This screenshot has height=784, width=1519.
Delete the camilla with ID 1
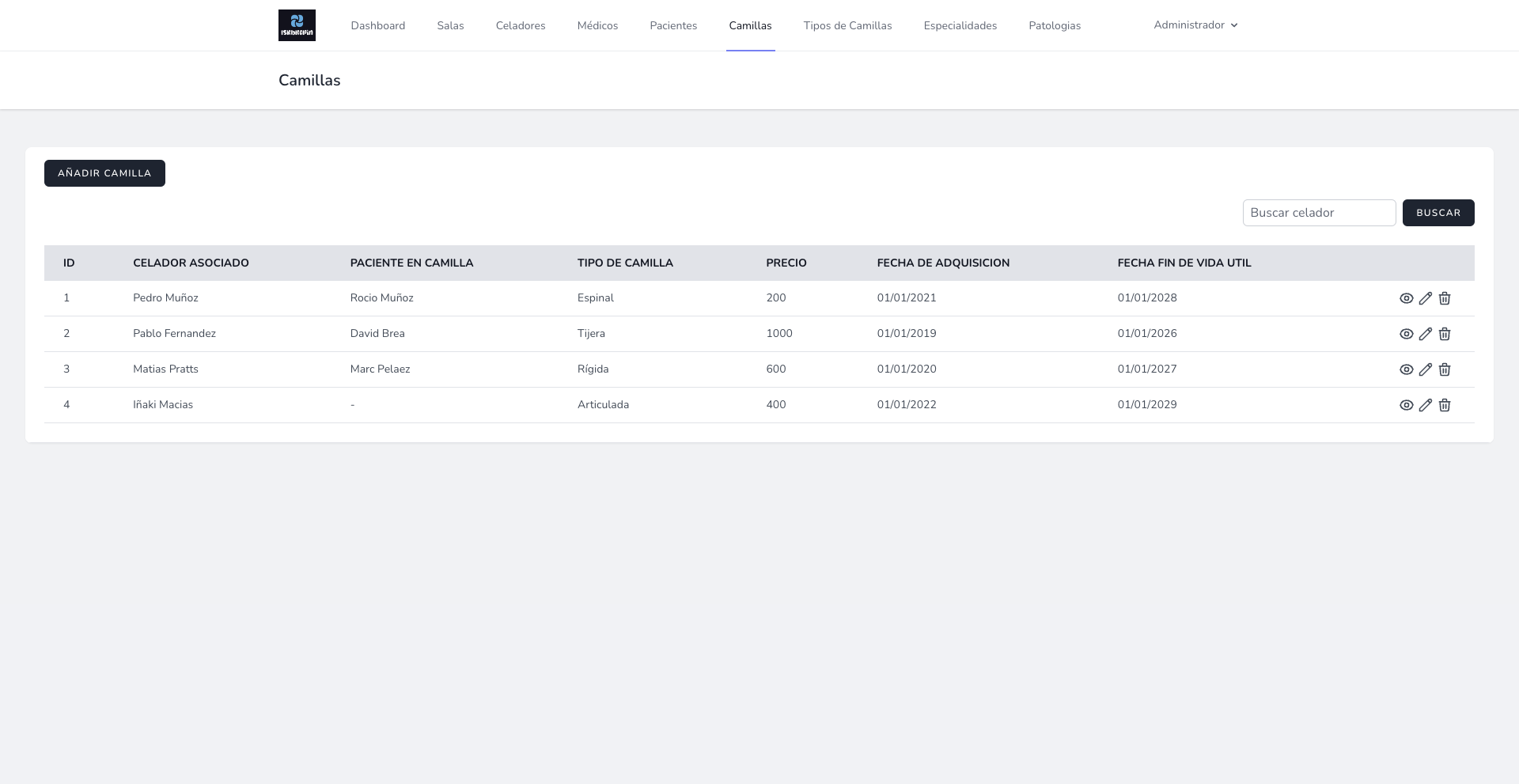click(1444, 298)
